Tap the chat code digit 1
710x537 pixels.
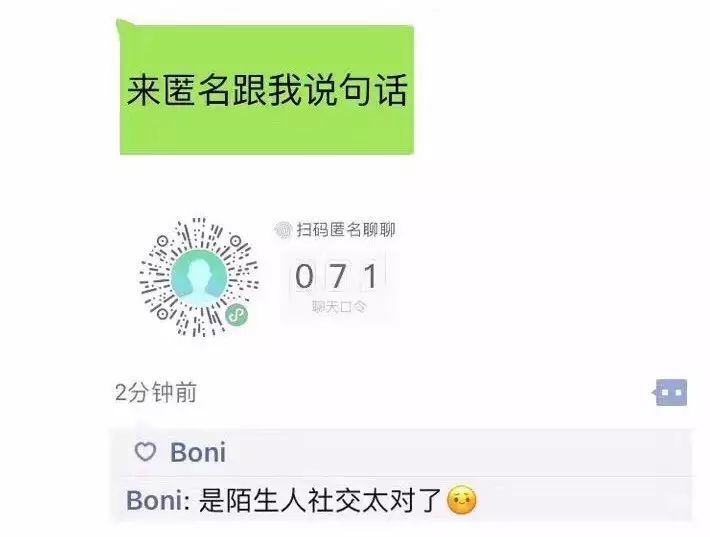[x=371, y=276]
